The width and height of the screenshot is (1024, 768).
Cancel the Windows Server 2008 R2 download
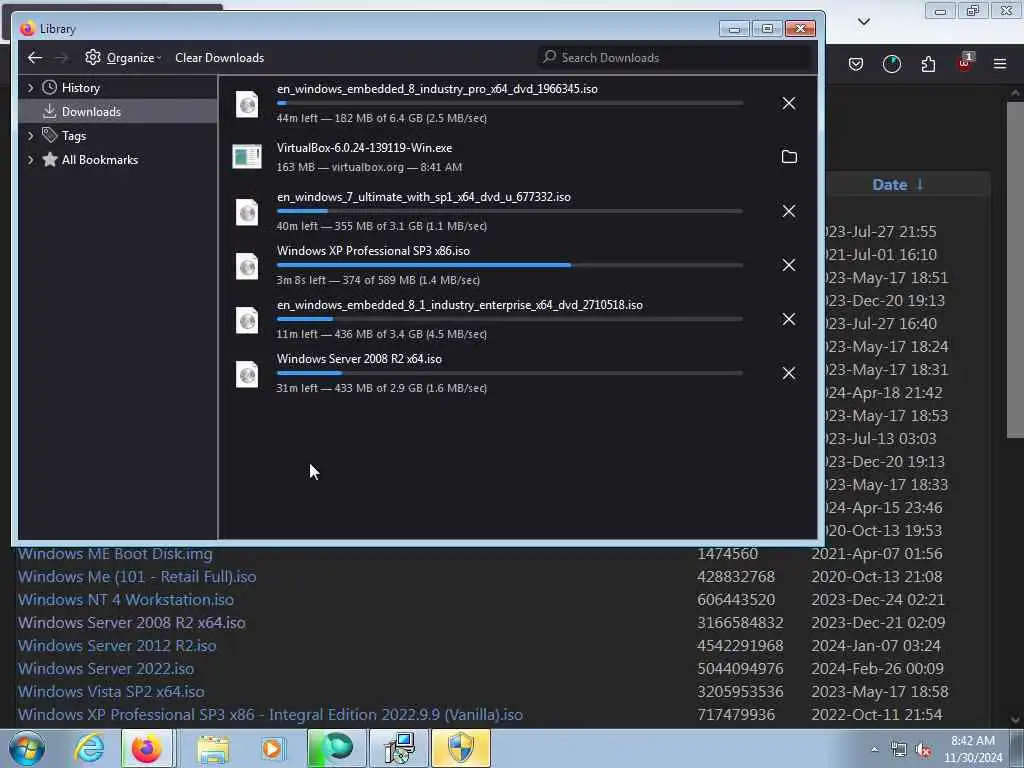[789, 373]
